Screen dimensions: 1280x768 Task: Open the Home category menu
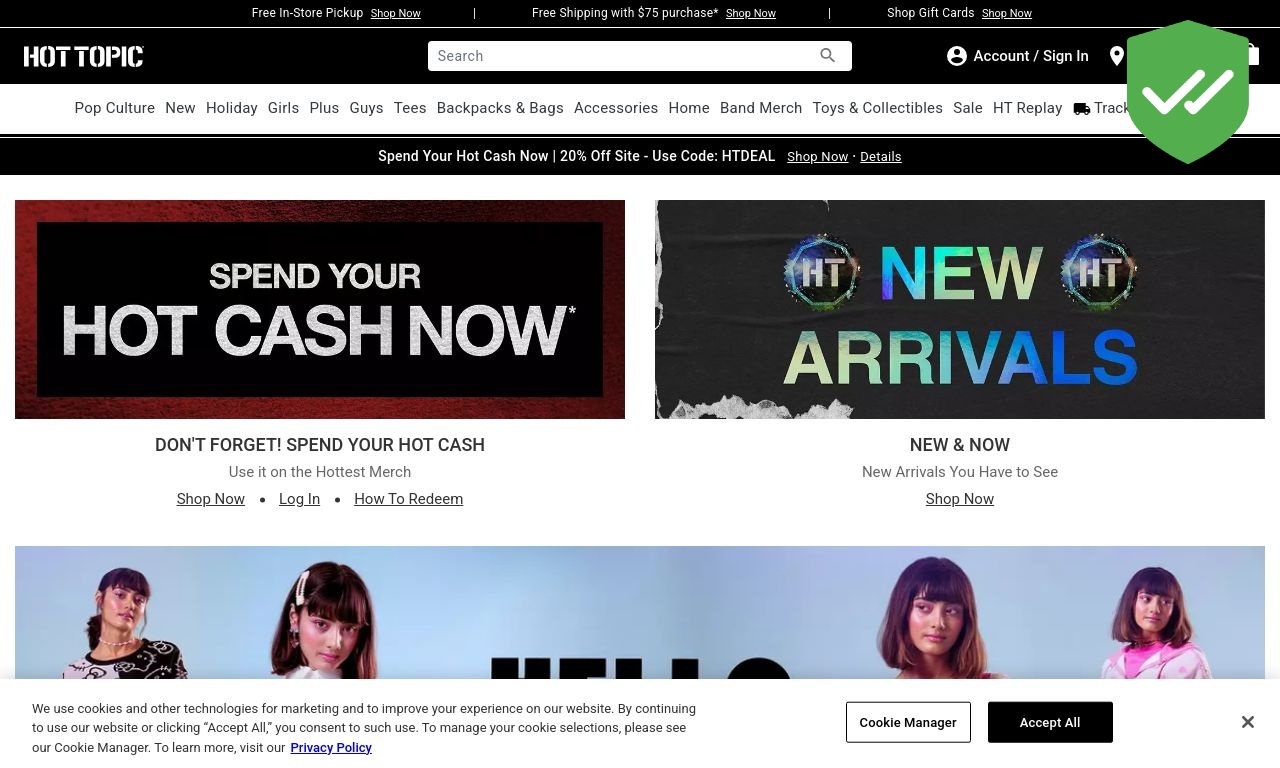(689, 109)
